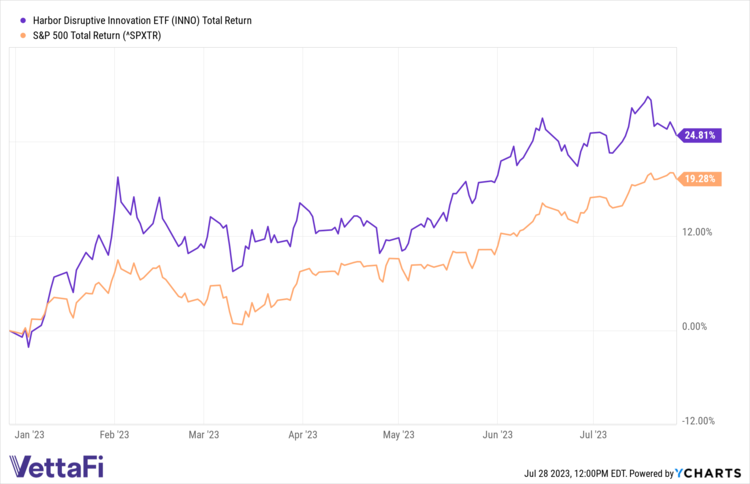
Task: Select the Apr '23 axis marker
Action: [302, 435]
